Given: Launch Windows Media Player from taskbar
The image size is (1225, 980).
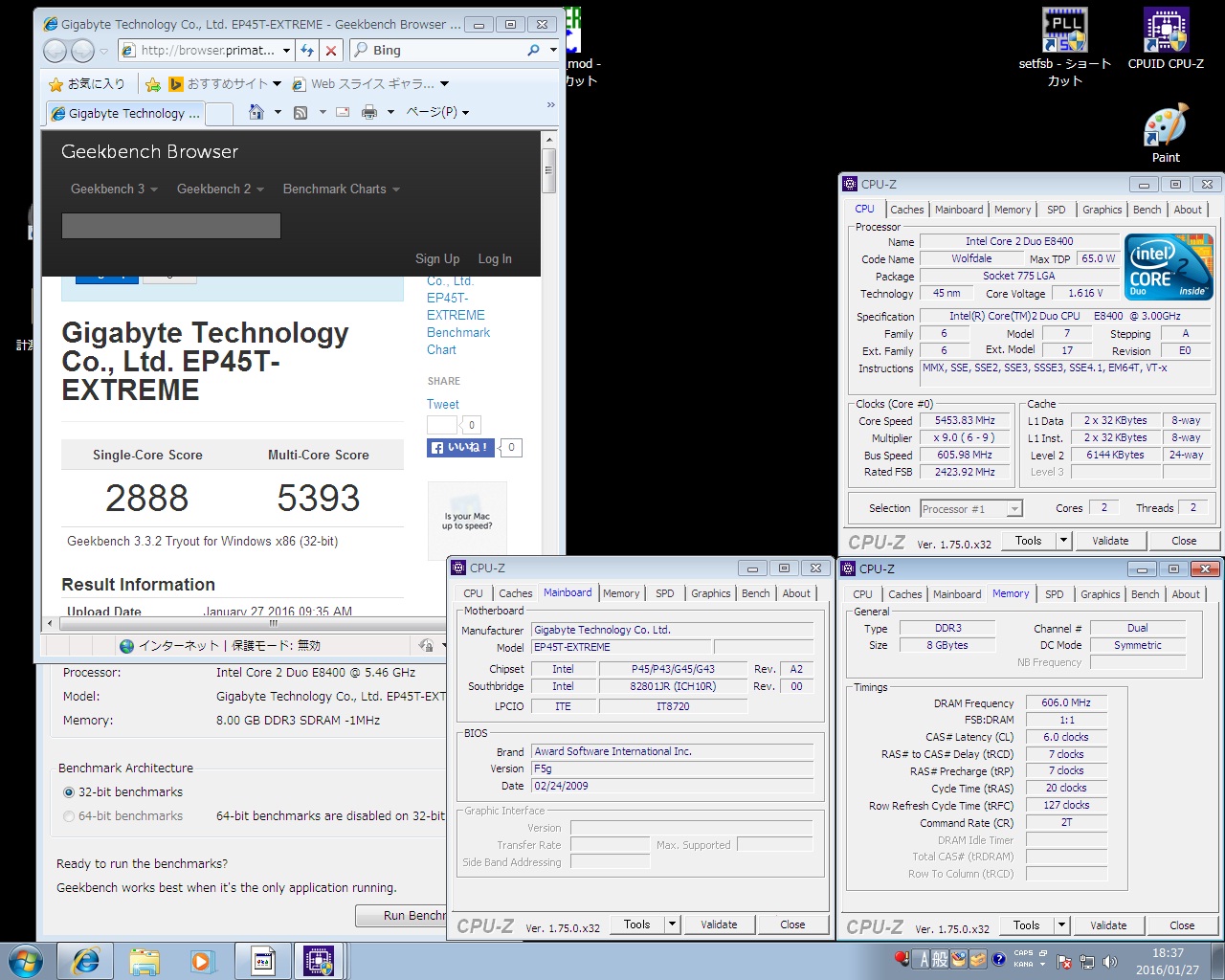Looking at the screenshot, I should pyautogui.click(x=202, y=961).
